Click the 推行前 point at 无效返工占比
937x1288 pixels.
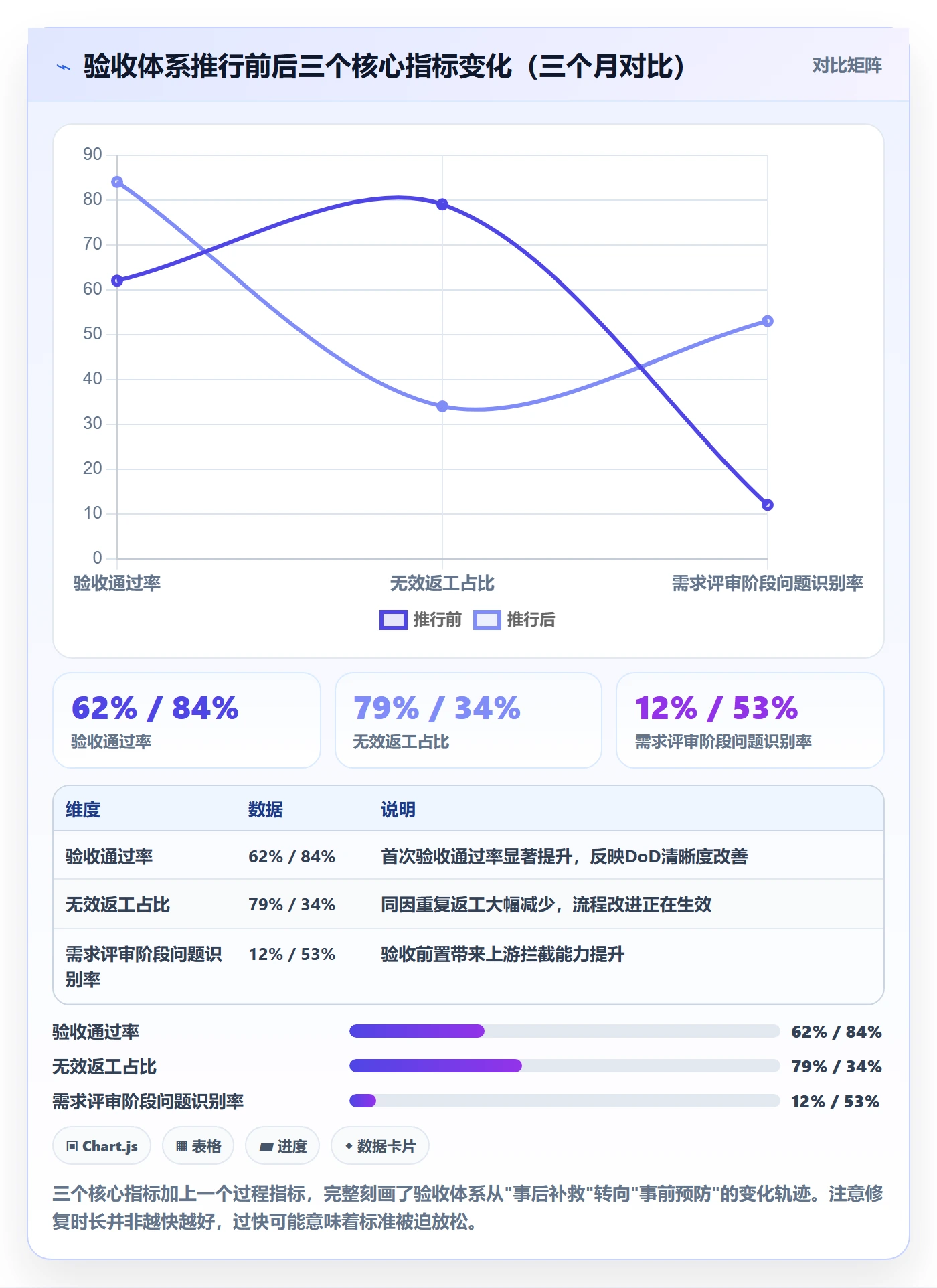(x=442, y=204)
